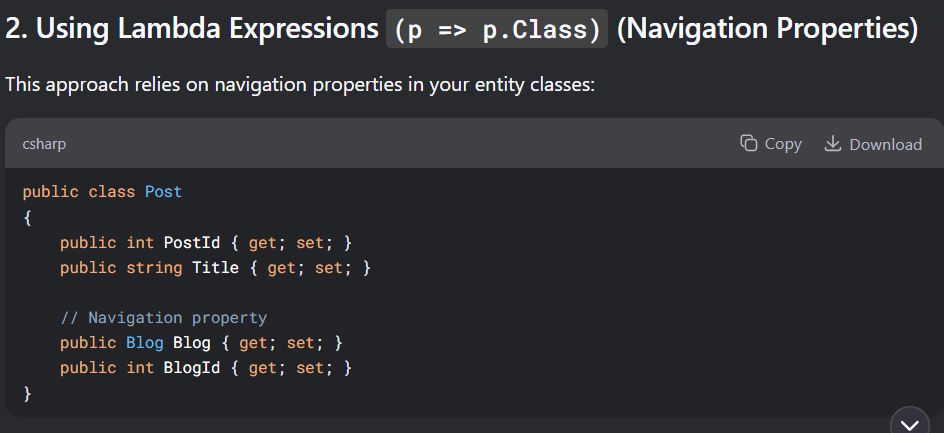Image resolution: width=944 pixels, height=433 pixels.
Task: Click the blue Blog type name
Action: (x=144, y=343)
